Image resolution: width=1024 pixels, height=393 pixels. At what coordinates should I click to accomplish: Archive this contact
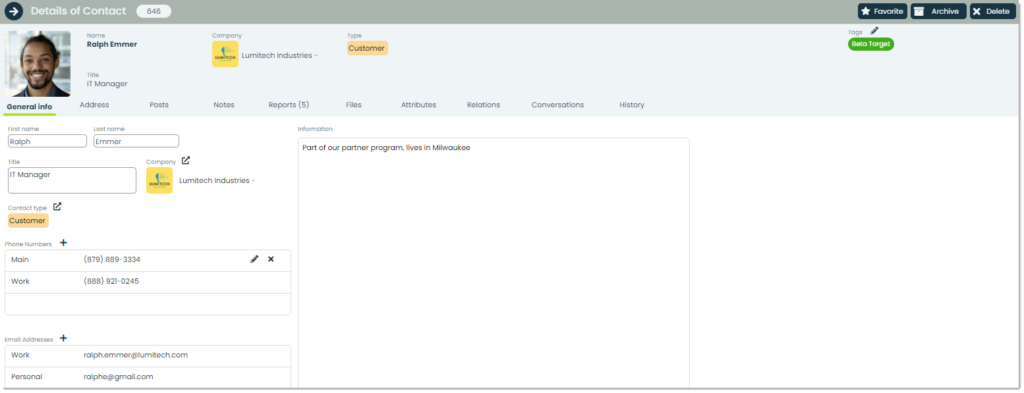938,11
